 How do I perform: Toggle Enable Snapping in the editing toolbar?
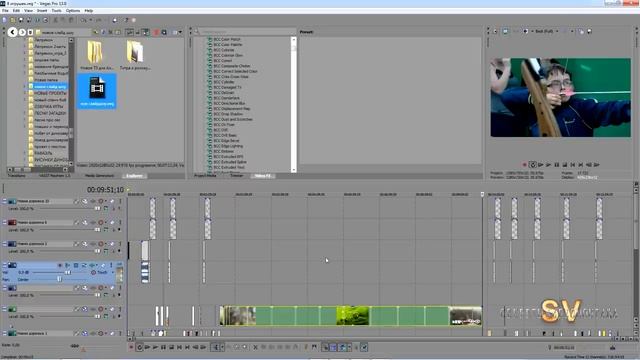coord(325,347)
